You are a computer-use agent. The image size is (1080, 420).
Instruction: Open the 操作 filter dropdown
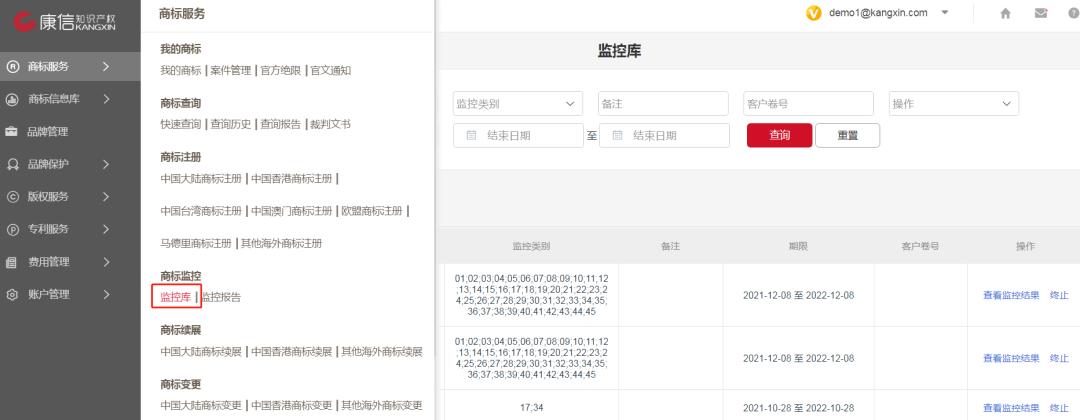[954, 104]
